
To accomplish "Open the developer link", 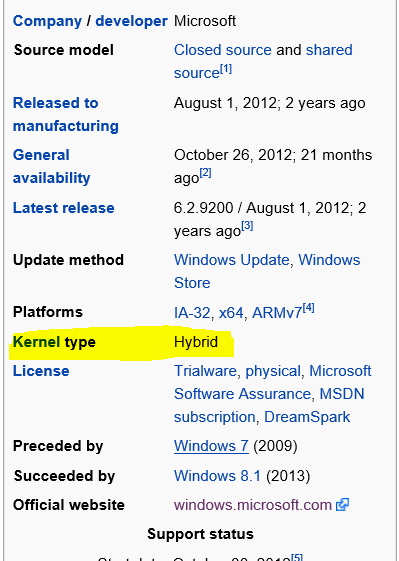I will coord(132,21).
